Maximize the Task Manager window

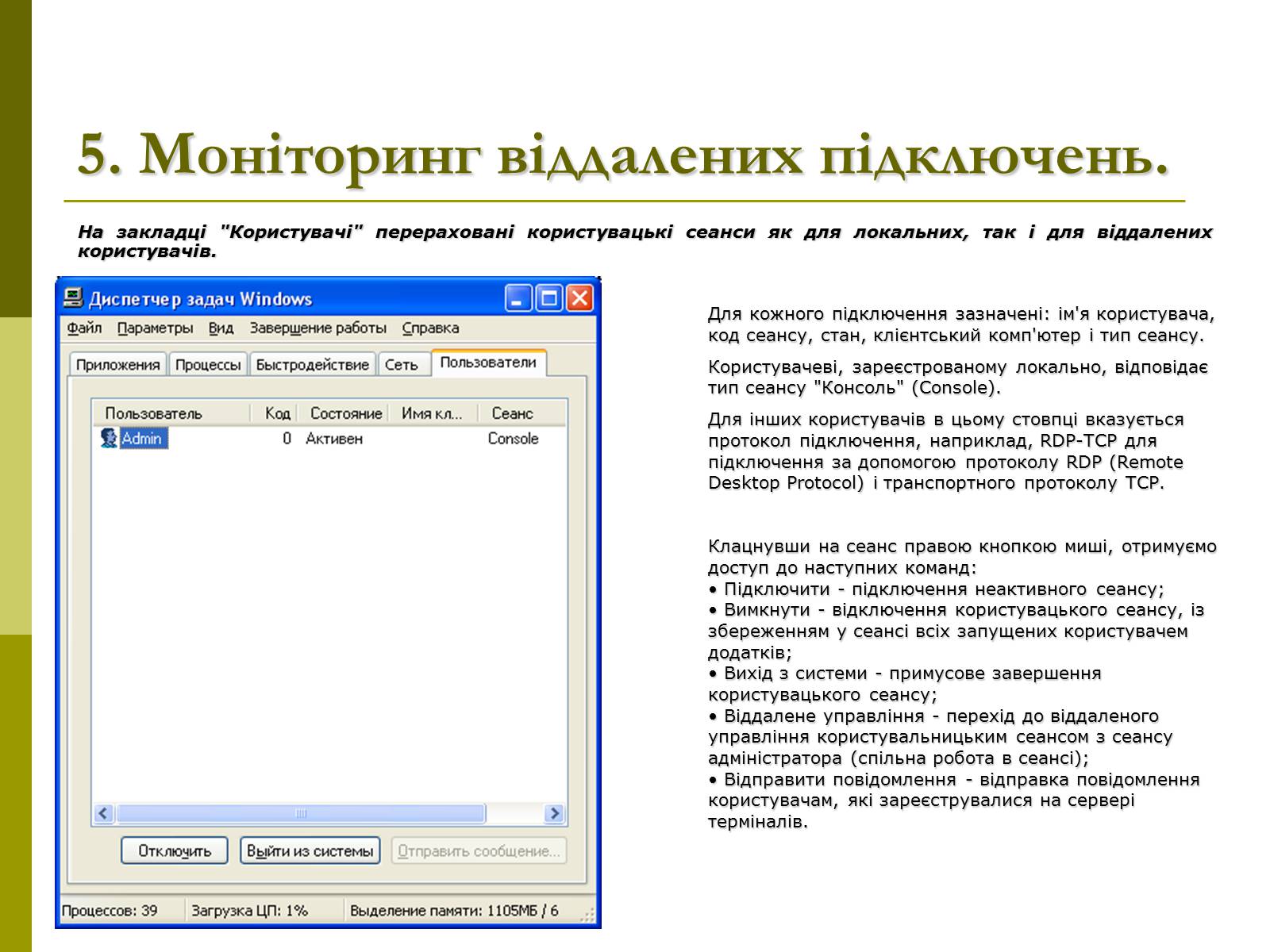click(548, 298)
